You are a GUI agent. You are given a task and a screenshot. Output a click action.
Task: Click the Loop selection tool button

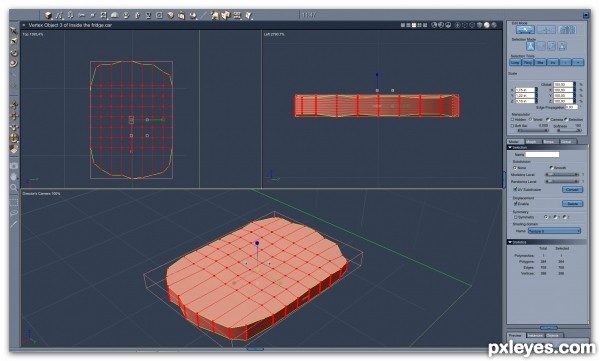tap(515, 62)
